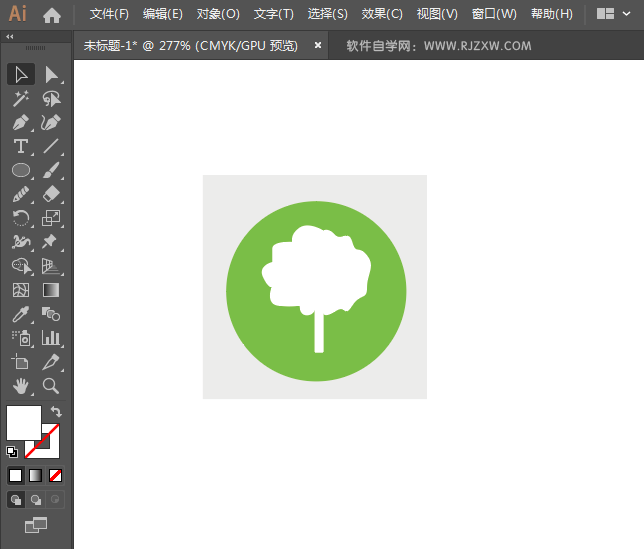
Task: Expand the collapsed tools panel arrows
Action: (x=10, y=36)
